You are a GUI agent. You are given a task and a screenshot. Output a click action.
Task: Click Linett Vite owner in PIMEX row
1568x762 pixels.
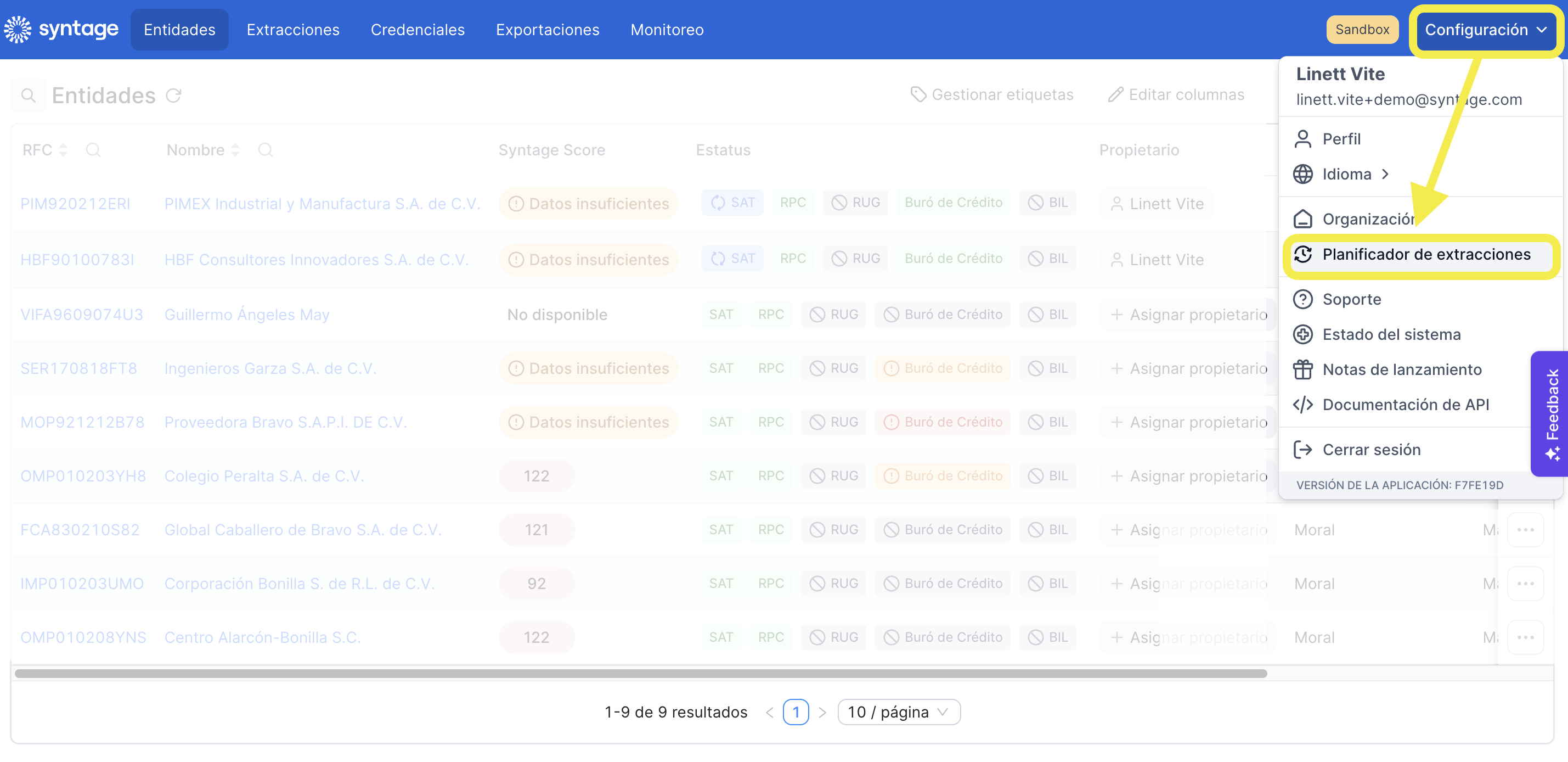(x=1157, y=204)
